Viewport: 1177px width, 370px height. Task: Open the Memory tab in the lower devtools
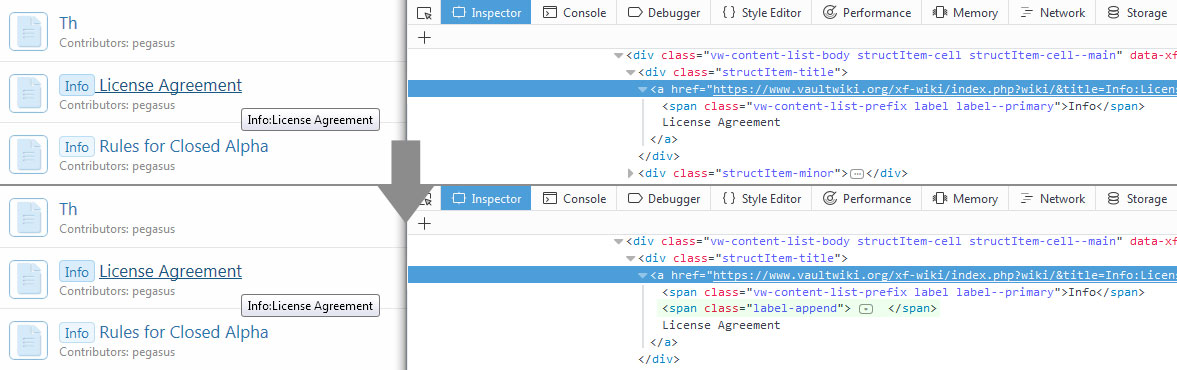coord(965,199)
